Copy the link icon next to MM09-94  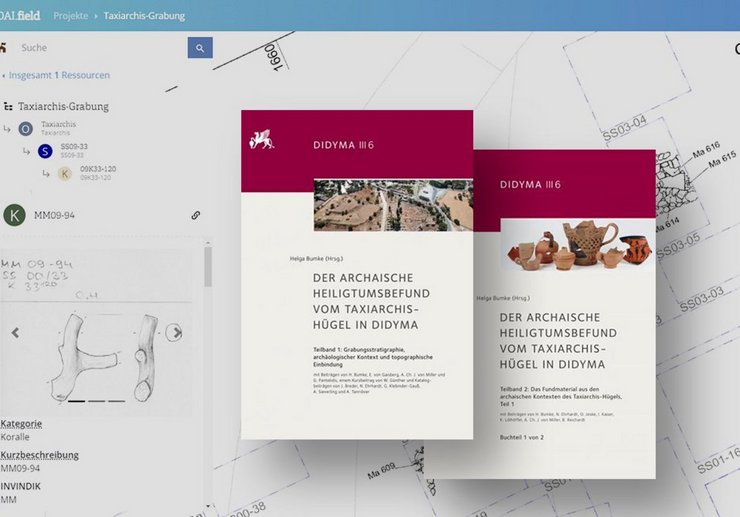point(195,215)
